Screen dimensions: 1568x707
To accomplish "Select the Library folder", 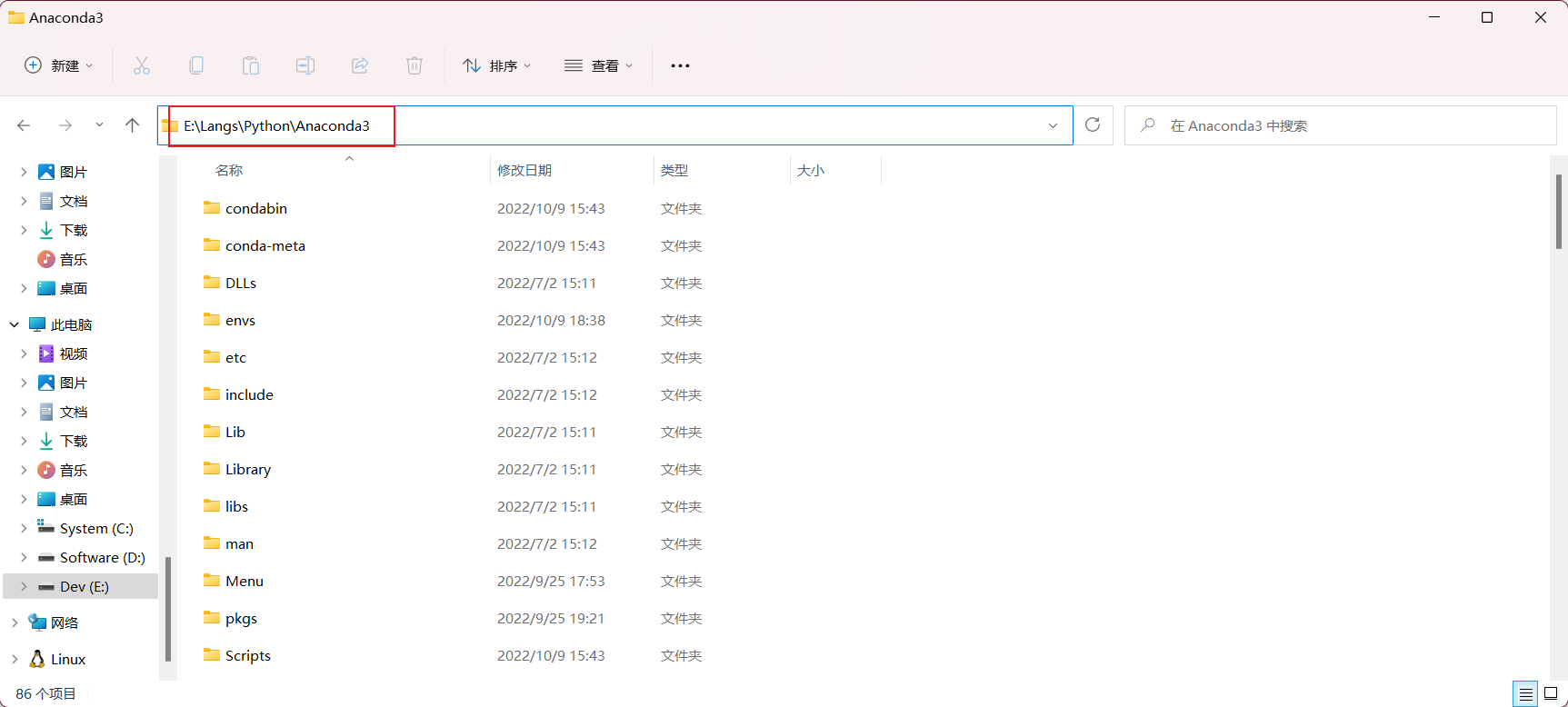I will pyautogui.click(x=248, y=469).
